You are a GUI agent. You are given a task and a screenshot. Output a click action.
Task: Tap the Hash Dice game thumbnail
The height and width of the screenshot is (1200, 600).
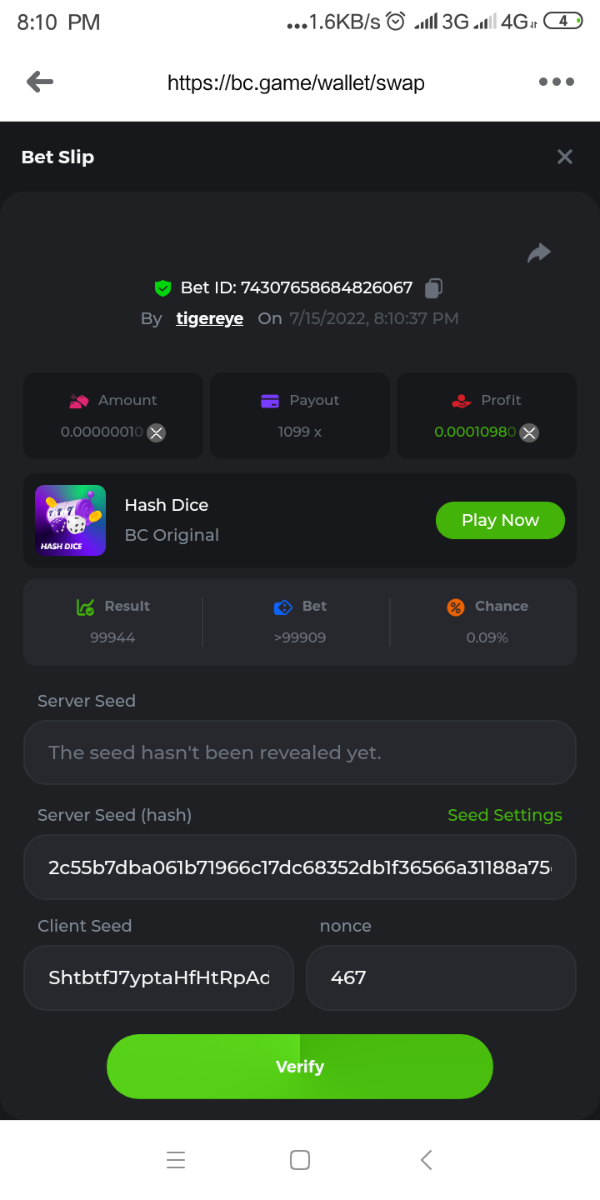[x=70, y=520]
